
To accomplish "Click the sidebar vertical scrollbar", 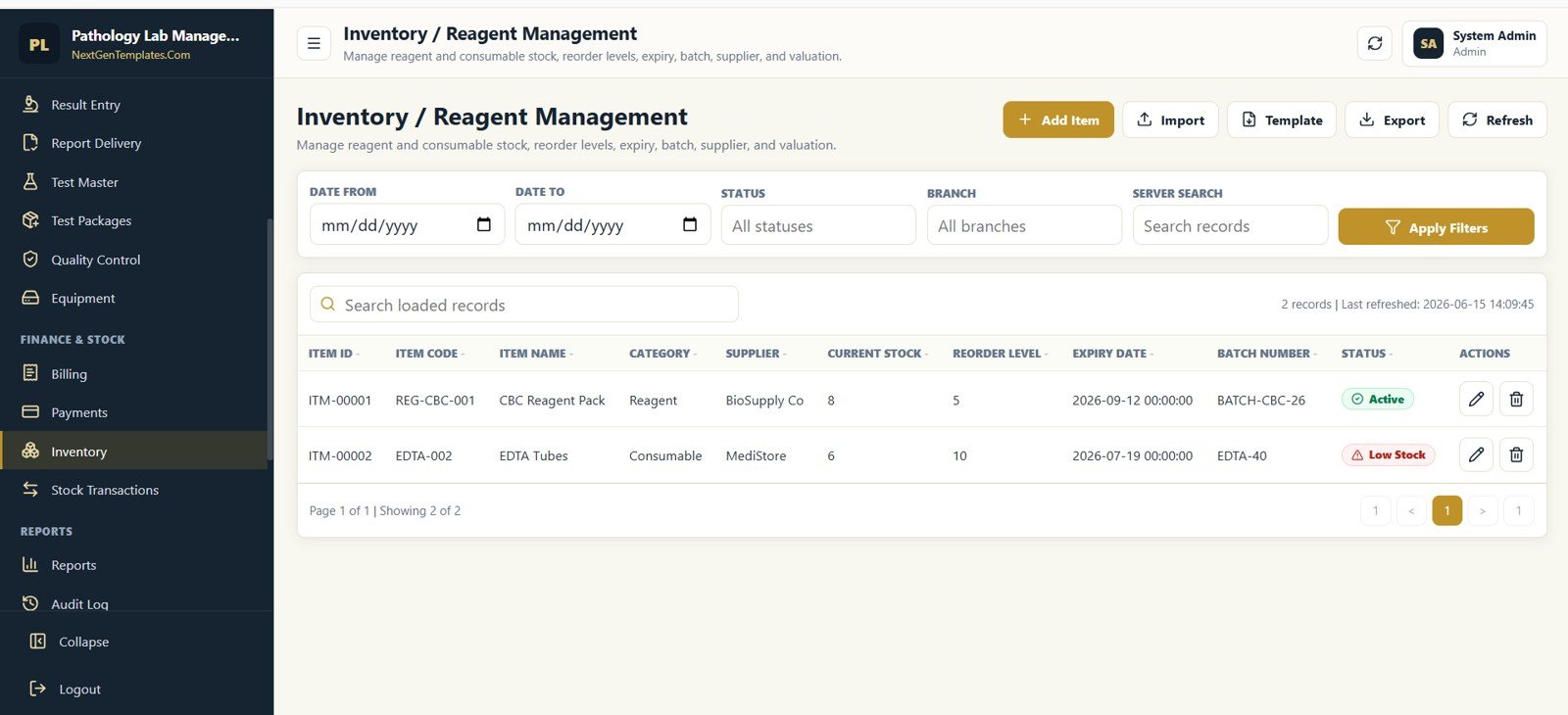I will 269,338.
